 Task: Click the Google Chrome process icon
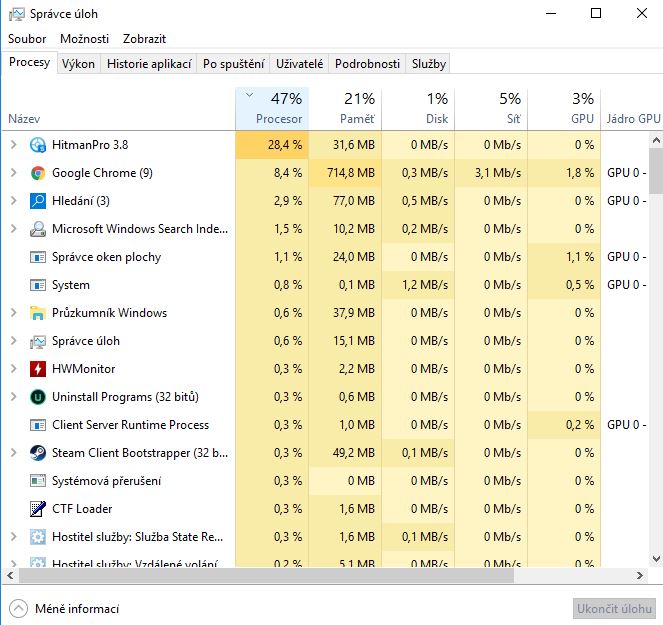click(38, 173)
